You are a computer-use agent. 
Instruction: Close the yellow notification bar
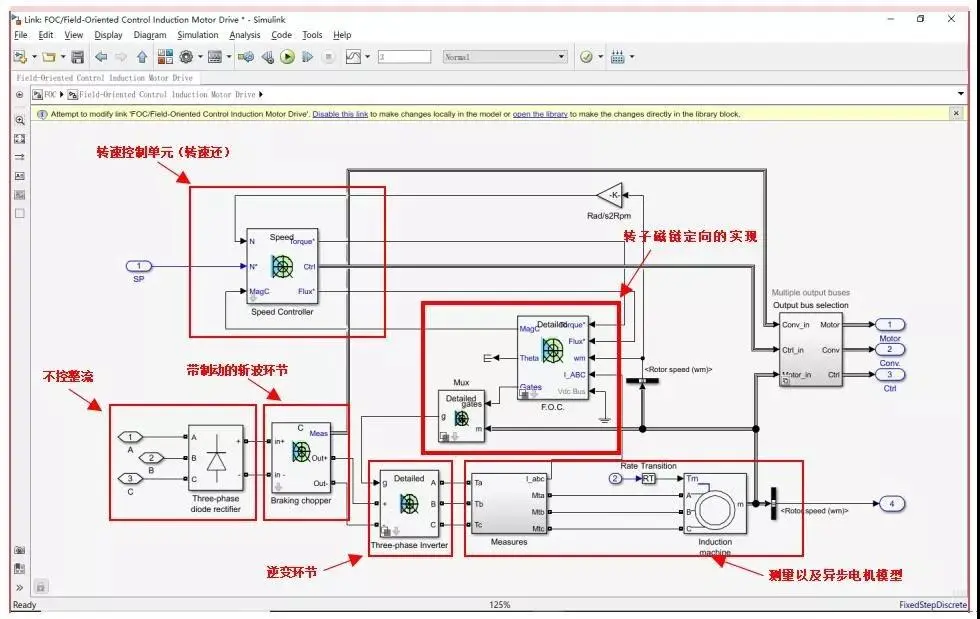pyautogui.click(x=956, y=113)
